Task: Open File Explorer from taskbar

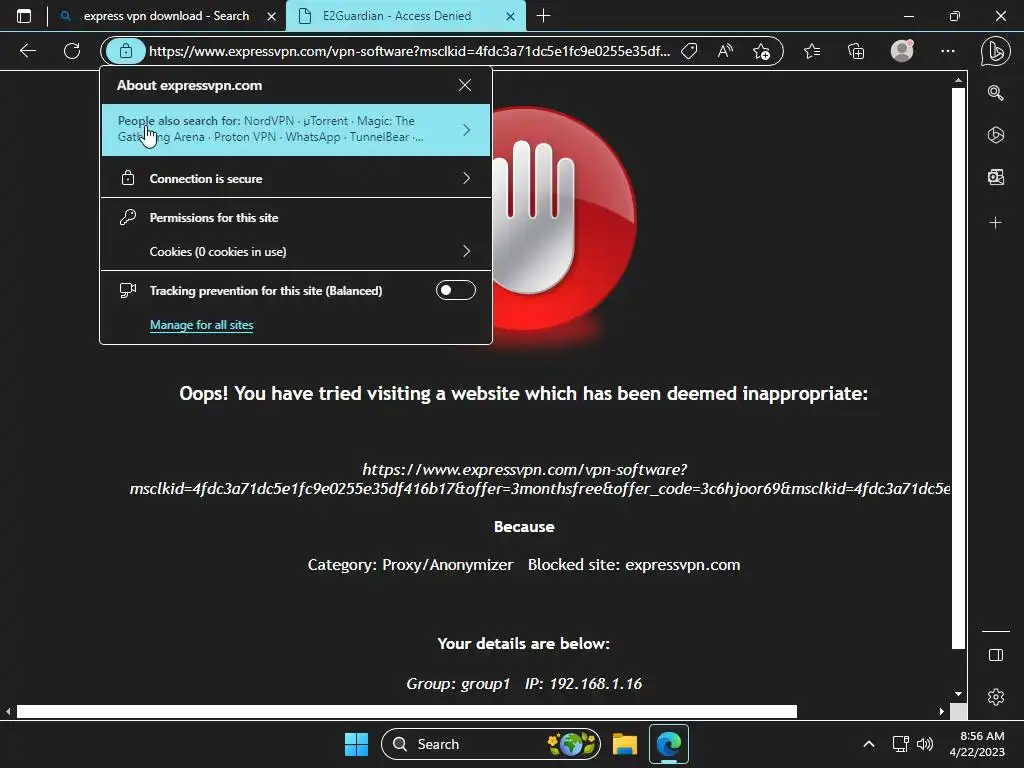Action: 624,744
